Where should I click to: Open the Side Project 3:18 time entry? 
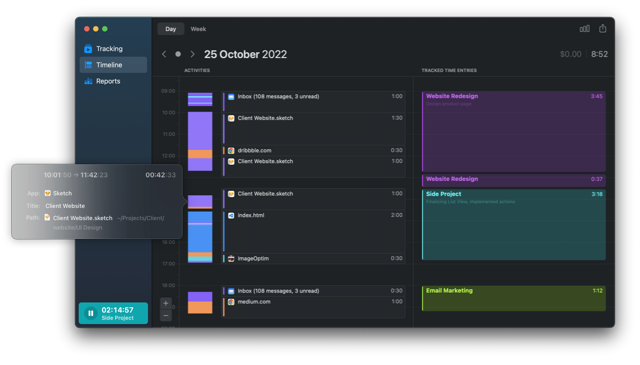(514, 225)
